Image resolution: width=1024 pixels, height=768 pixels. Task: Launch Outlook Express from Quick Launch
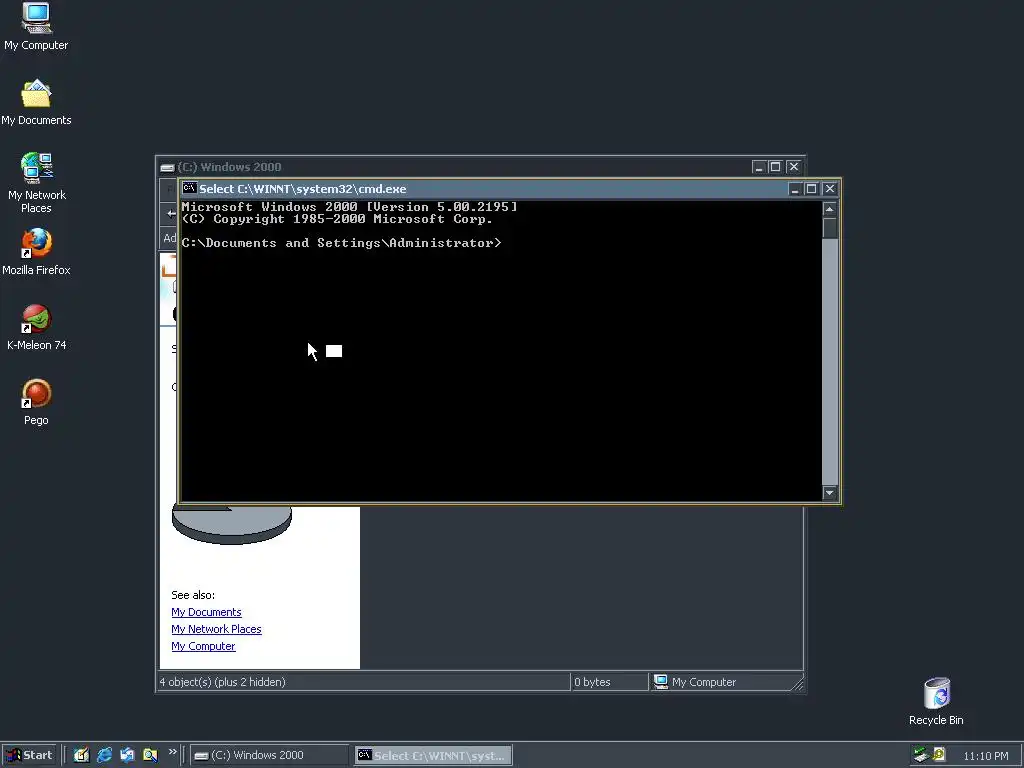pyautogui.click(x=127, y=755)
